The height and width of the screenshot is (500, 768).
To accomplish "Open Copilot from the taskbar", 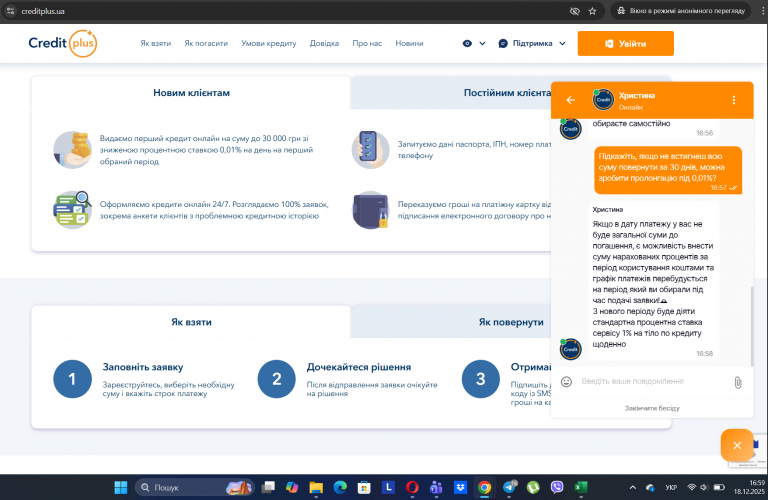I will [292, 487].
